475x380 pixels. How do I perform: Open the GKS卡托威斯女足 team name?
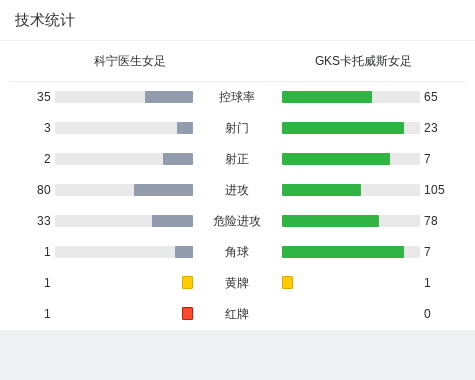363,61
